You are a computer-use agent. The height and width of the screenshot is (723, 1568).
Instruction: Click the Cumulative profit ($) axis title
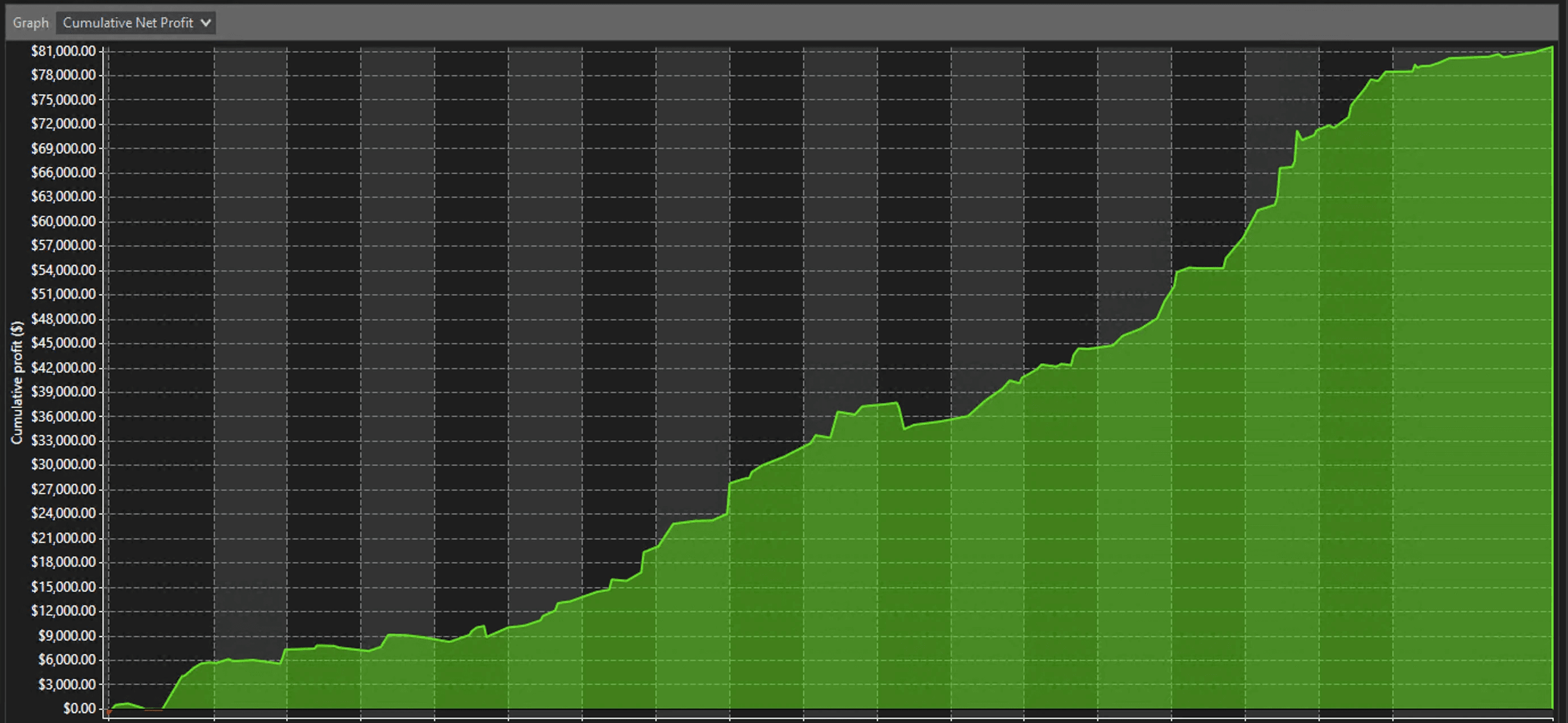tap(17, 382)
